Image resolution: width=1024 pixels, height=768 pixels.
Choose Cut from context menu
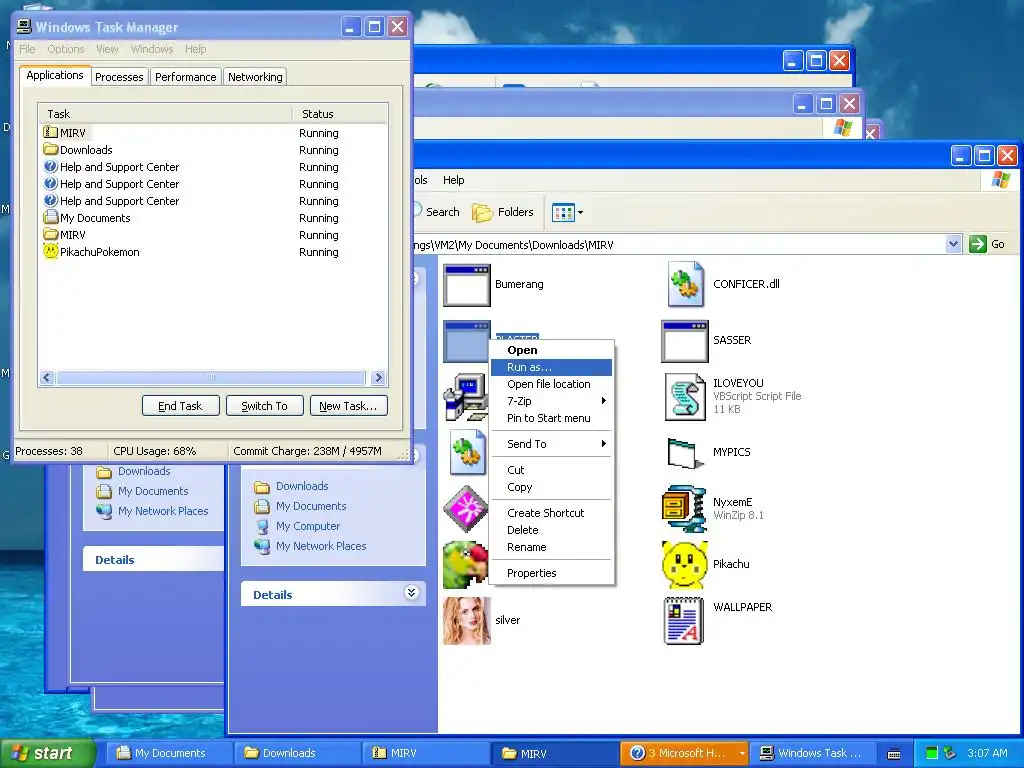tap(551, 470)
